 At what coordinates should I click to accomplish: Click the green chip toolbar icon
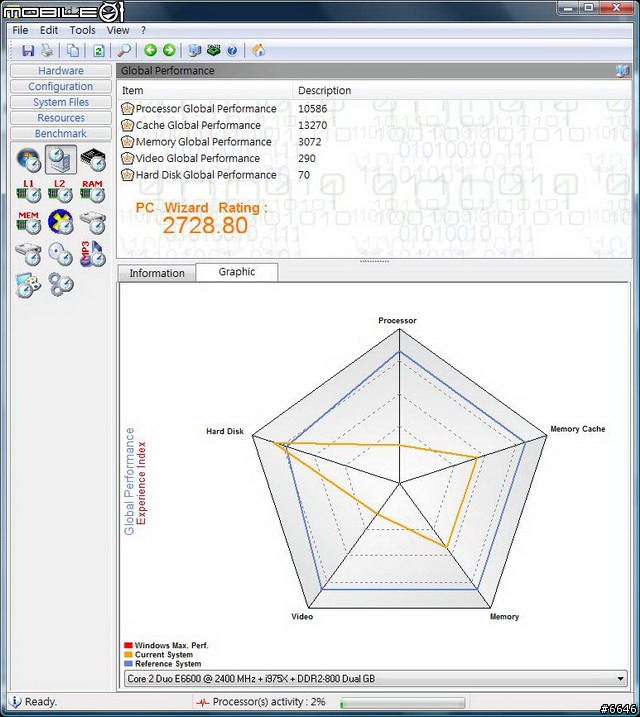tap(213, 50)
